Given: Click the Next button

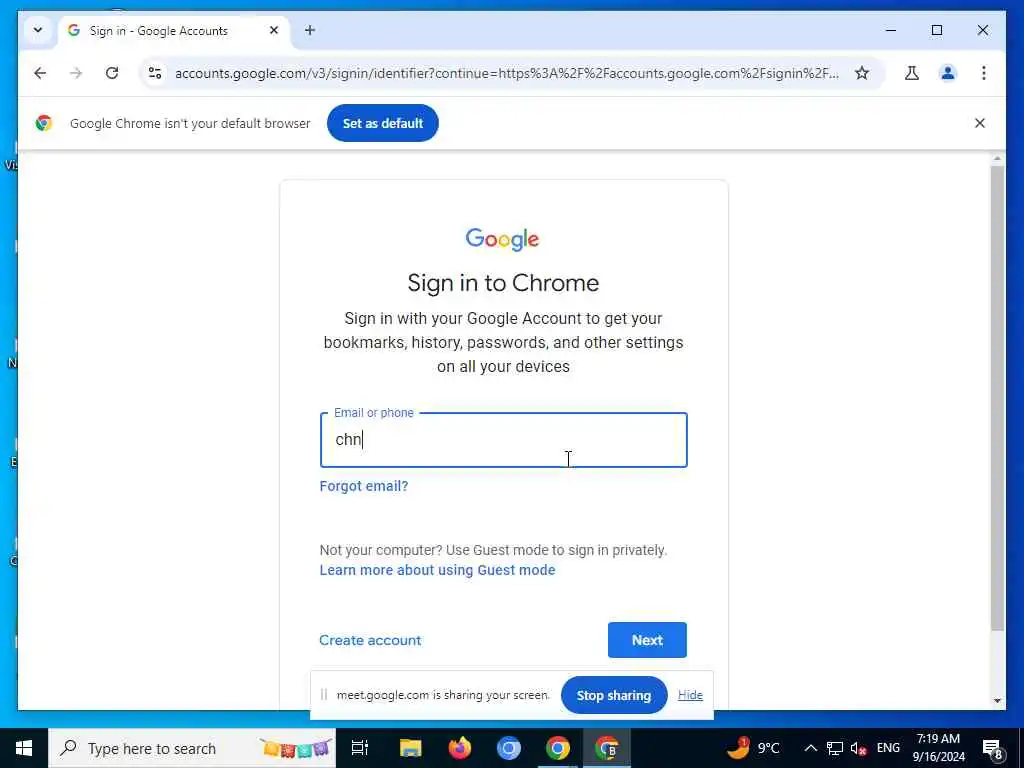Looking at the screenshot, I should 647,640.
